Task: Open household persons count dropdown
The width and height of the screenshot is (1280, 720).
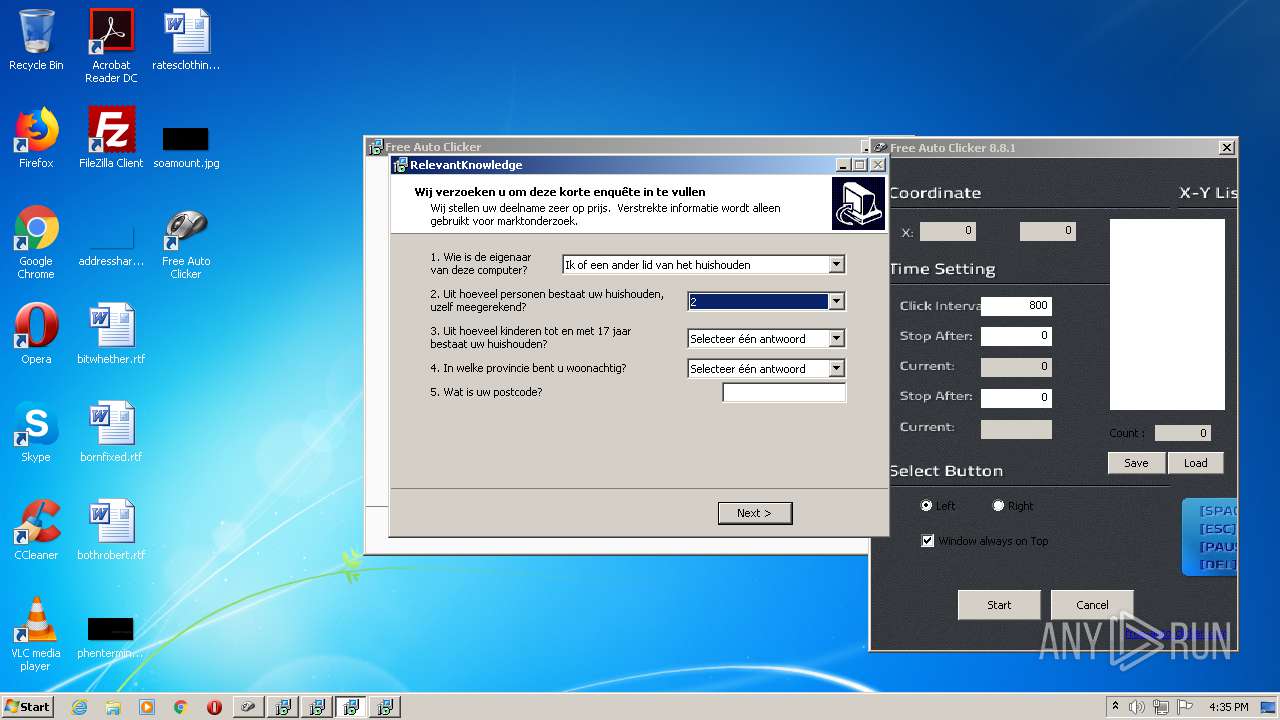Action: tap(837, 301)
